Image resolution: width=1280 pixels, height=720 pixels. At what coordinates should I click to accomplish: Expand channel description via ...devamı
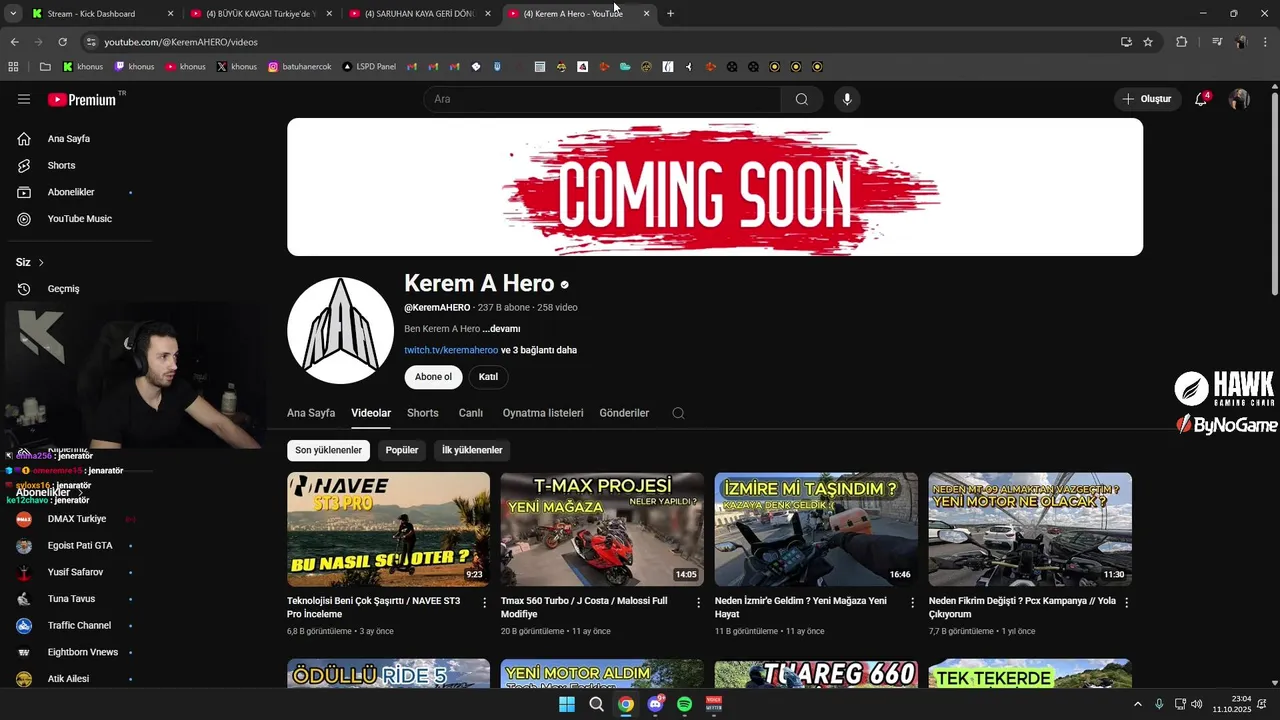coord(501,329)
